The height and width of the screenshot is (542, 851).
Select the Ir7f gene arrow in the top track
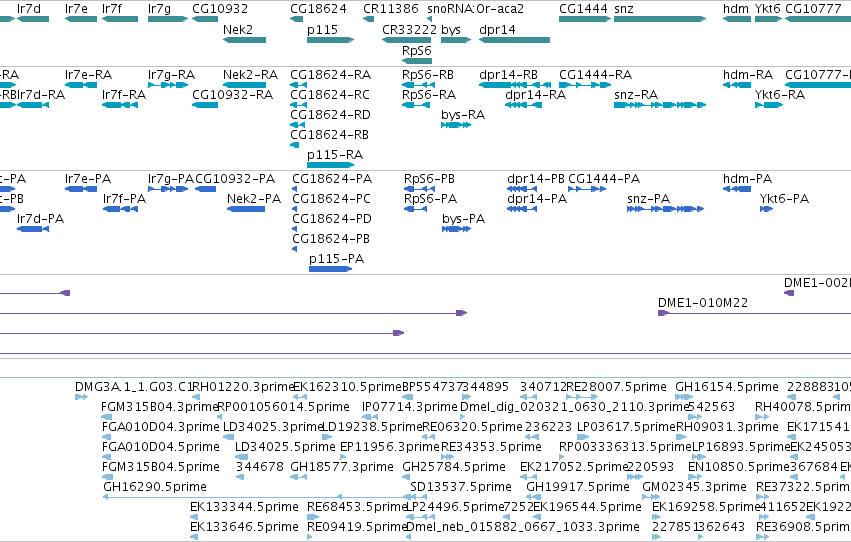pos(120,19)
